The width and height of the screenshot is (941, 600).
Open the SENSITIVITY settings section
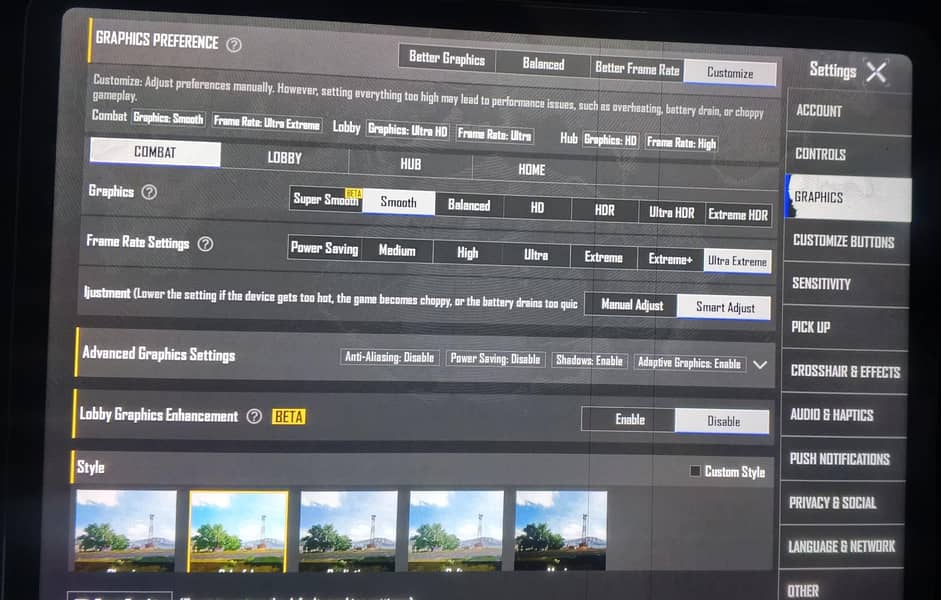[x=845, y=284]
